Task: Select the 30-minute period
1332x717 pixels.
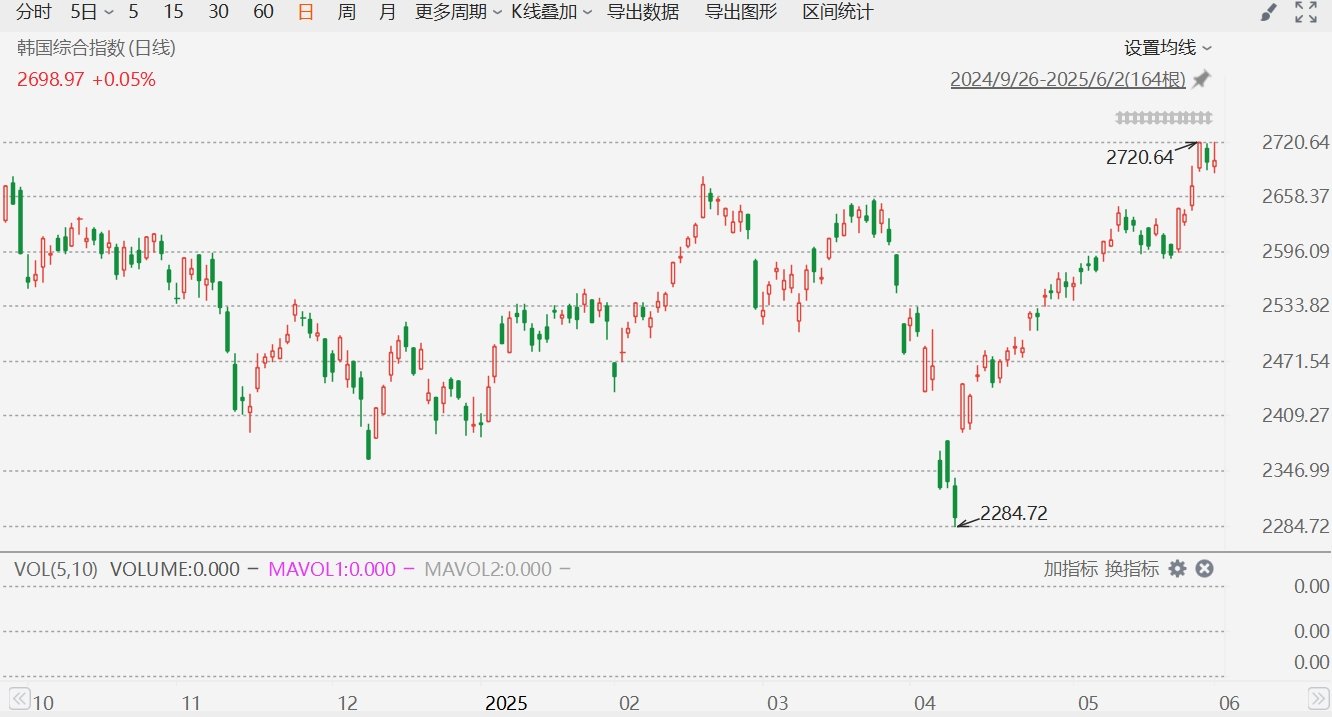Action: pyautogui.click(x=218, y=12)
